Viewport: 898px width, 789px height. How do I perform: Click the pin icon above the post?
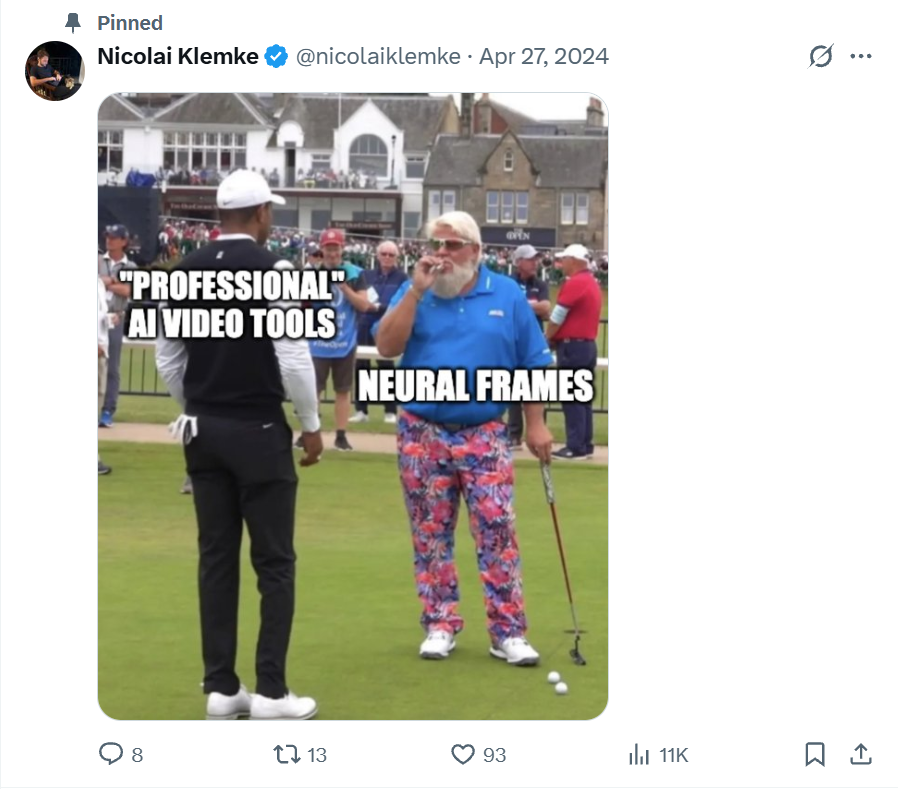pyautogui.click(x=71, y=23)
